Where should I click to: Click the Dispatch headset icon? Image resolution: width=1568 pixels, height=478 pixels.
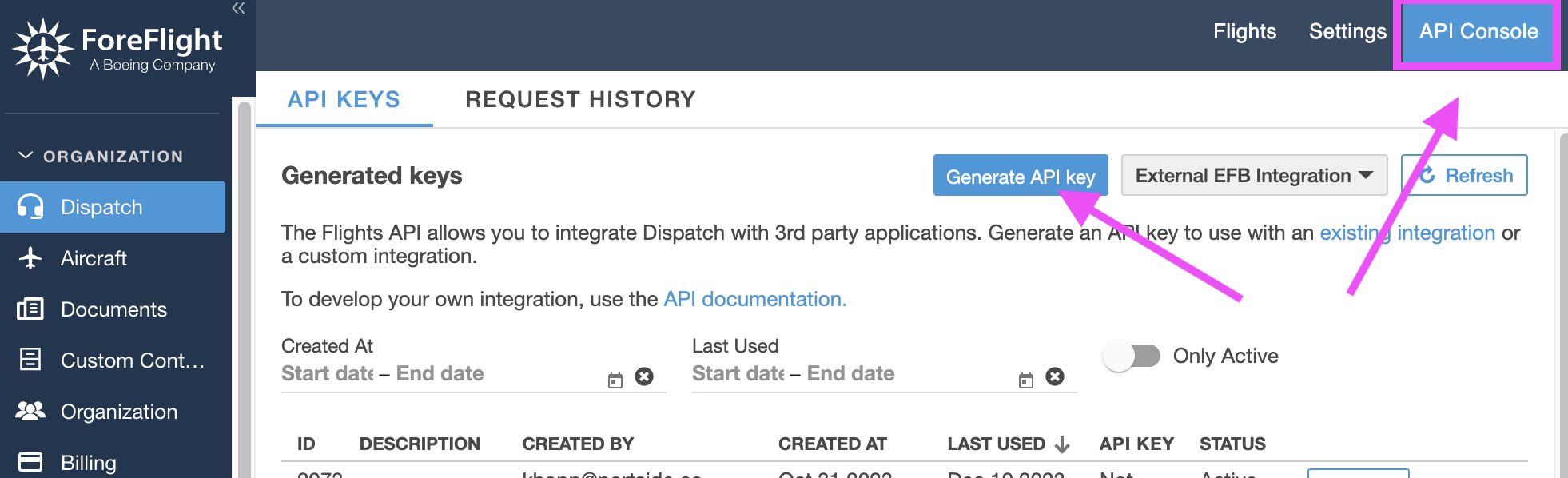tap(30, 207)
